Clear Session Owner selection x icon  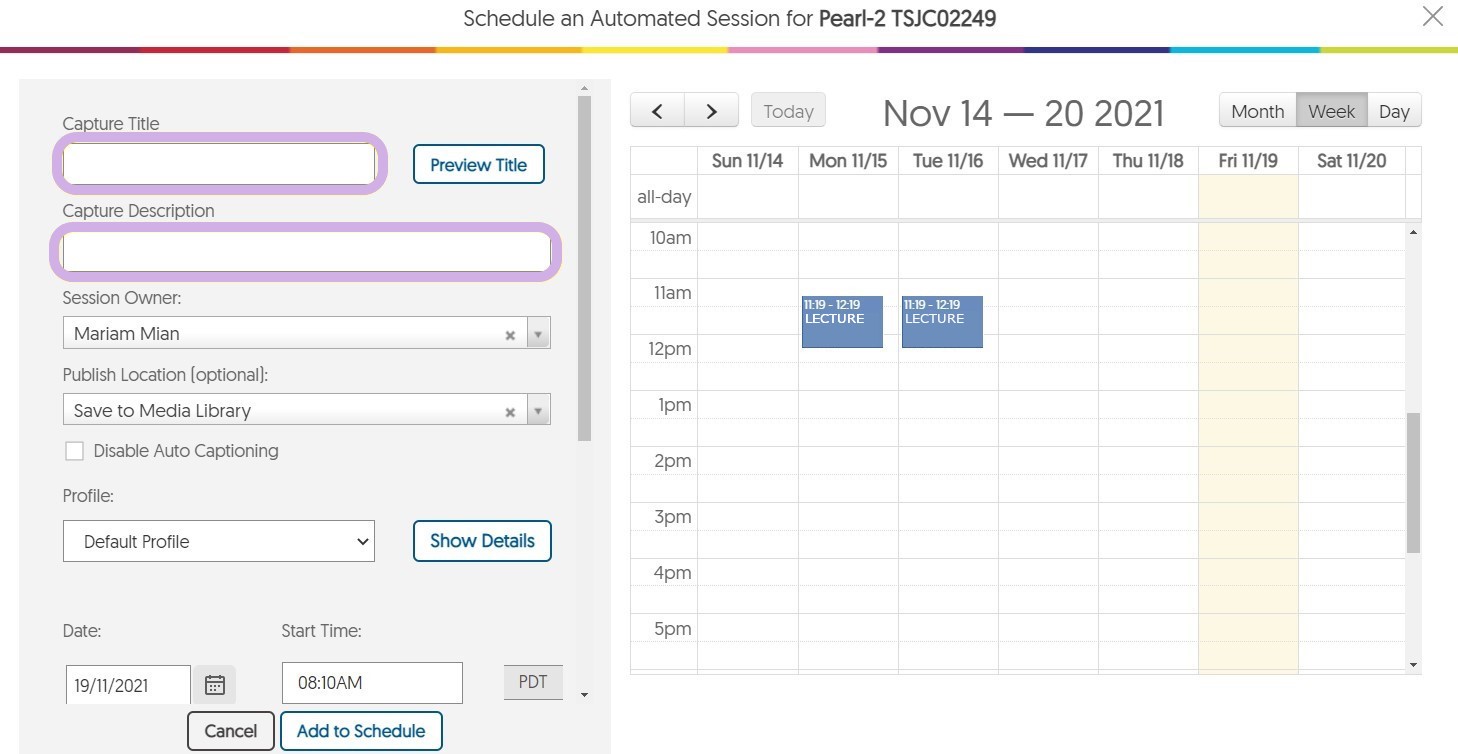point(510,335)
